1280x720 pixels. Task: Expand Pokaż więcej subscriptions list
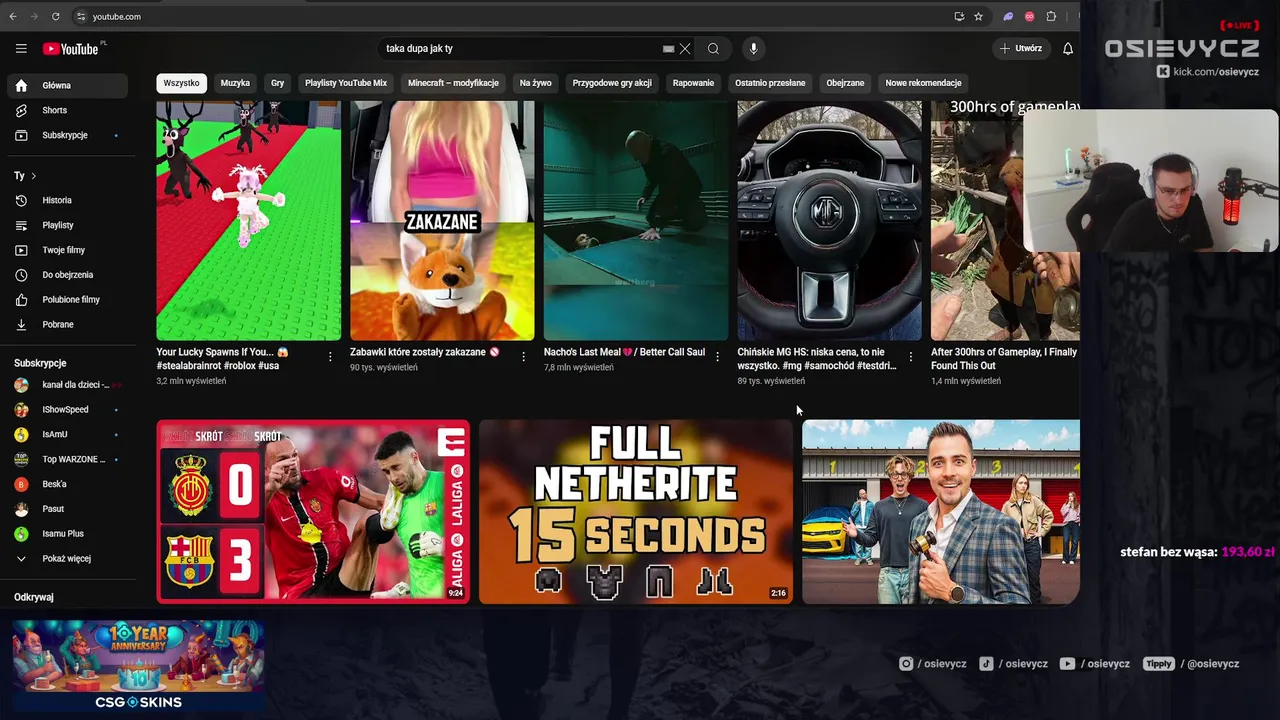(x=68, y=558)
